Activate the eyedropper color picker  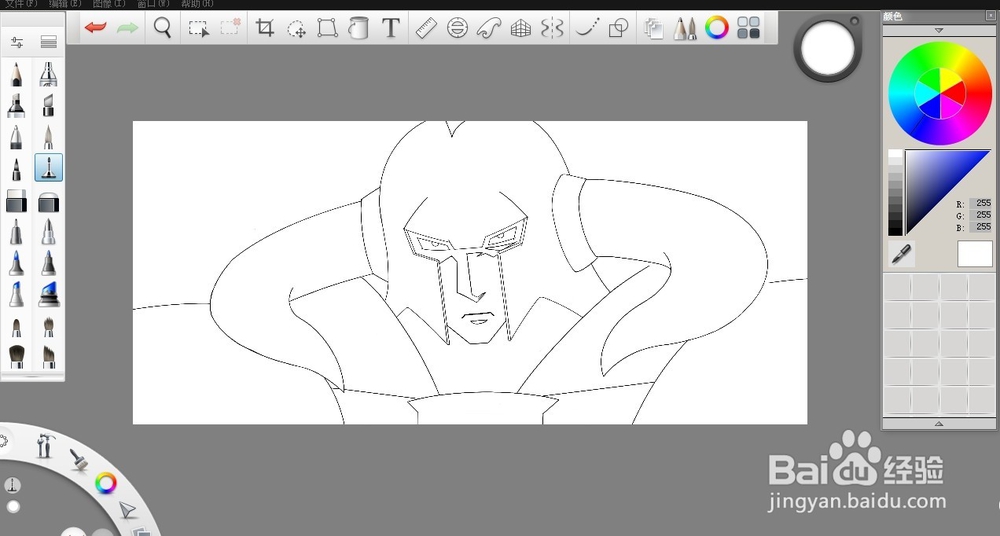(901, 254)
